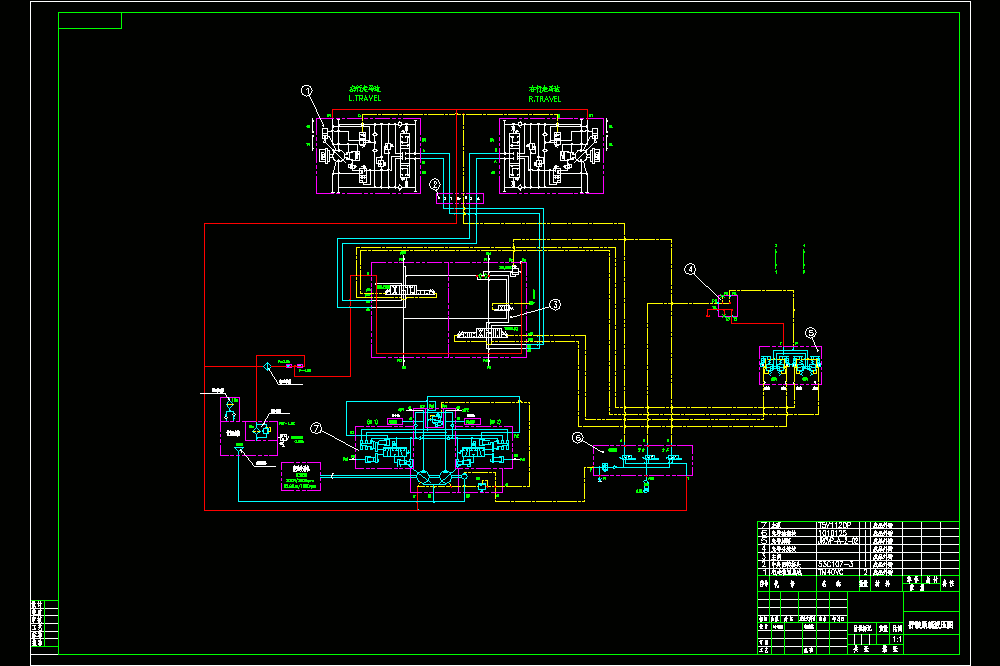Click the empty rectangle at sheet's top-left corner
The image size is (1000, 666).
point(90,20)
